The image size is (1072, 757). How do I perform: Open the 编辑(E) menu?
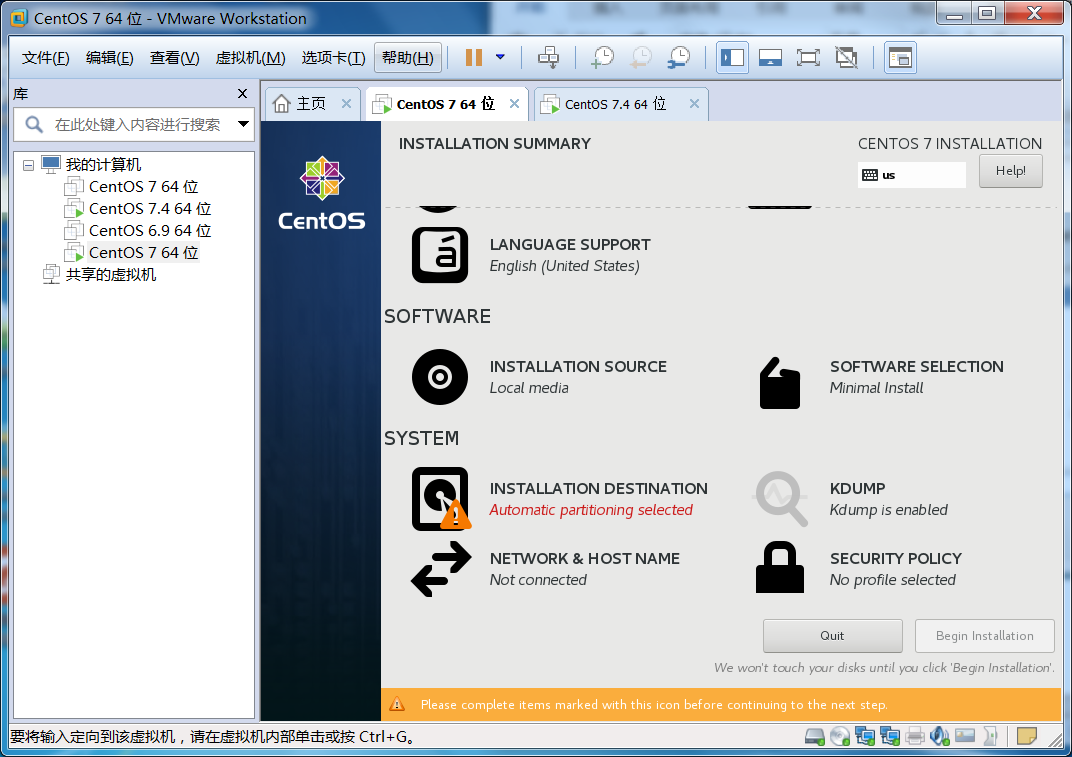[x=109, y=57]
